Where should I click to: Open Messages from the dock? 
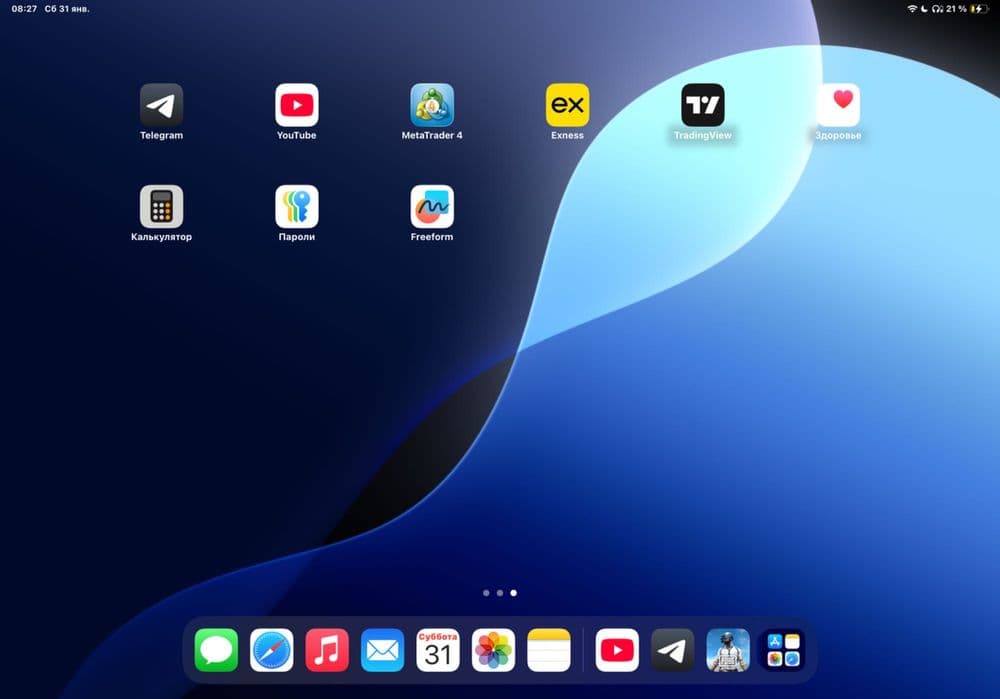pos(216,650)
